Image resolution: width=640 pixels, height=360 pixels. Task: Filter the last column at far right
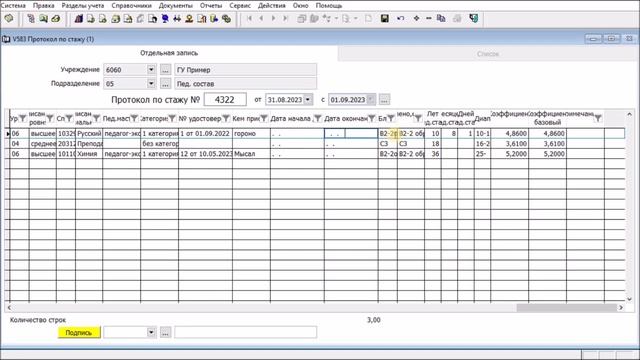598,118
